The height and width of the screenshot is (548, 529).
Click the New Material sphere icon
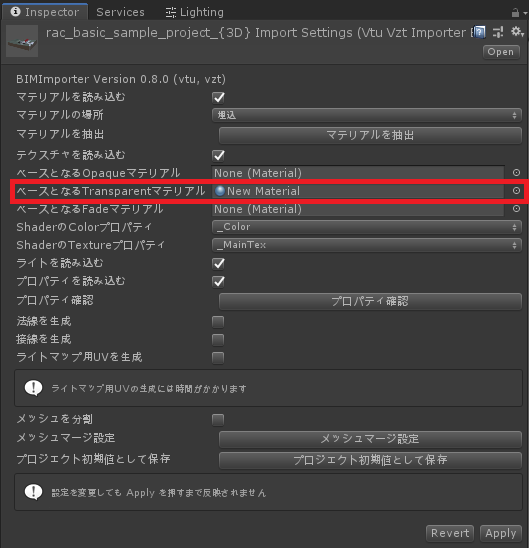220,191
